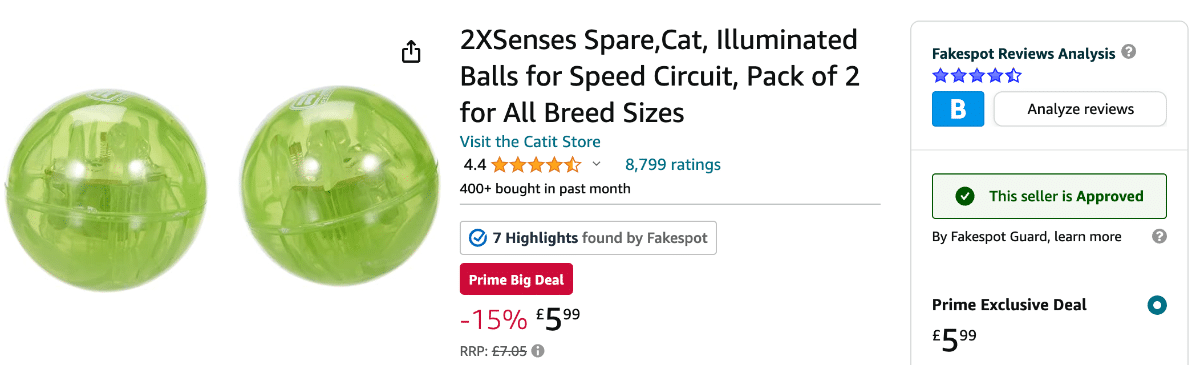Select the Prime Exclusive Deal radio button

click(x=1157, y=305)
